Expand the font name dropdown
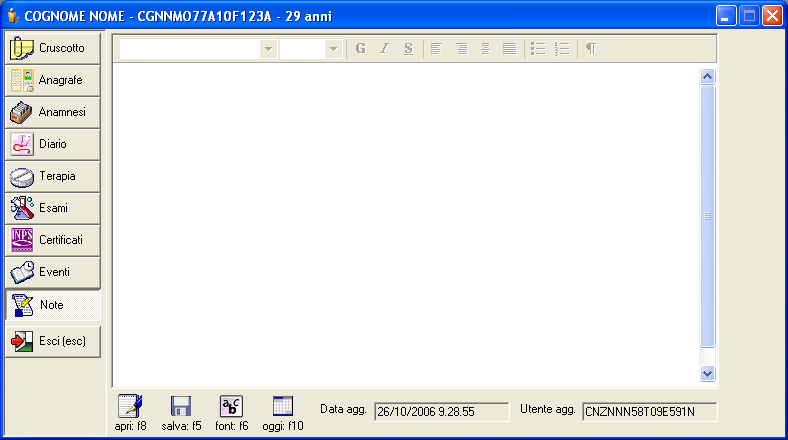Screen dimensions: 788x440 (x=268, y=48)
